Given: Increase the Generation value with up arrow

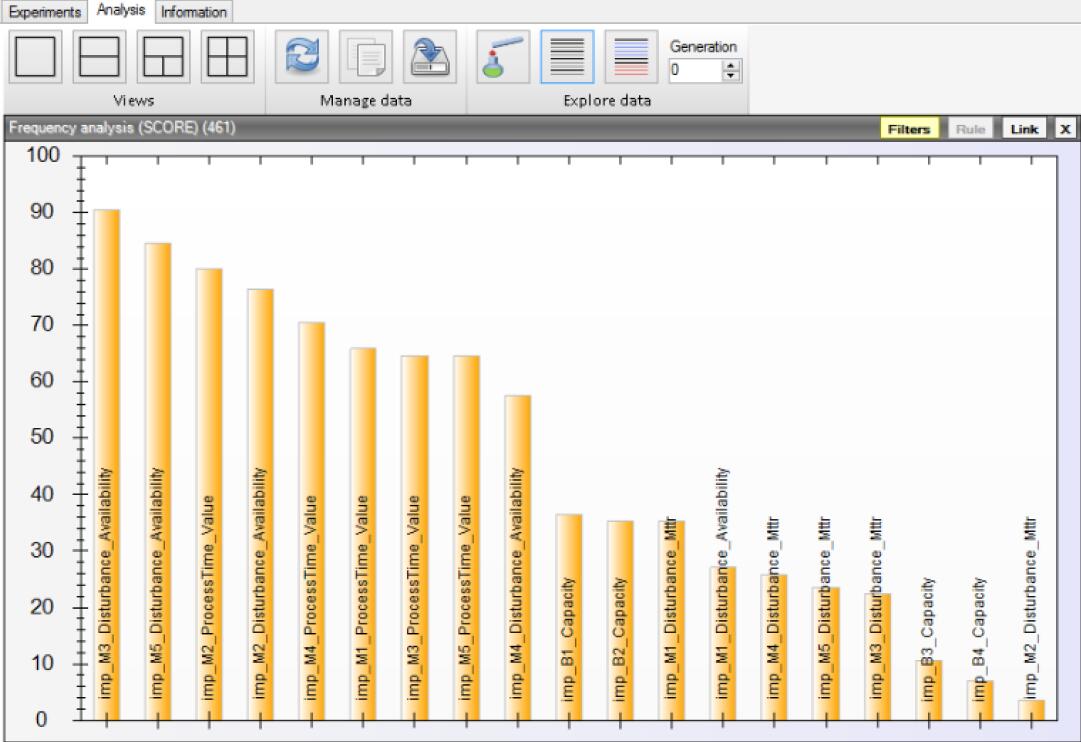Looking at the screenshot, I should pos(731,65).
